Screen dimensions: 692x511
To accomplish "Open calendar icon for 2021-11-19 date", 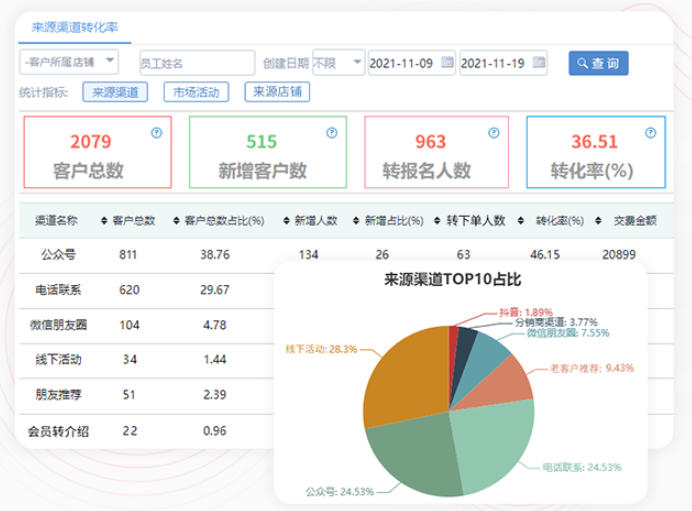I will pyautogui.click(x=539, y=62).
